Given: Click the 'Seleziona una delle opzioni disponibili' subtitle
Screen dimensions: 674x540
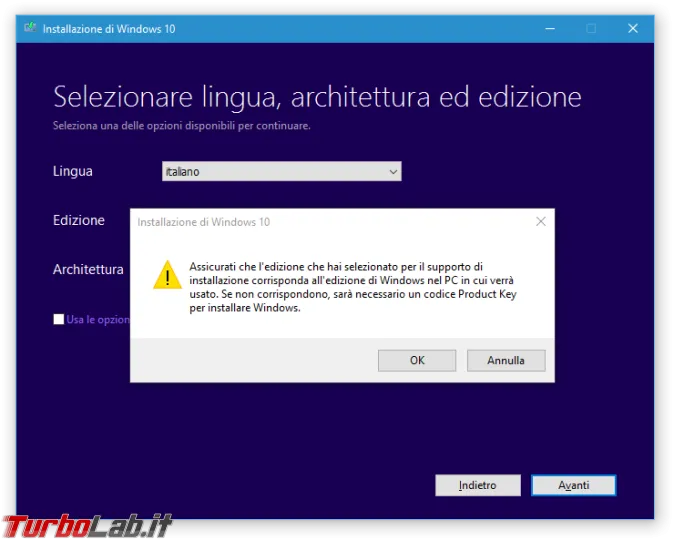Looking at the screenshot, I should [181, 126].
